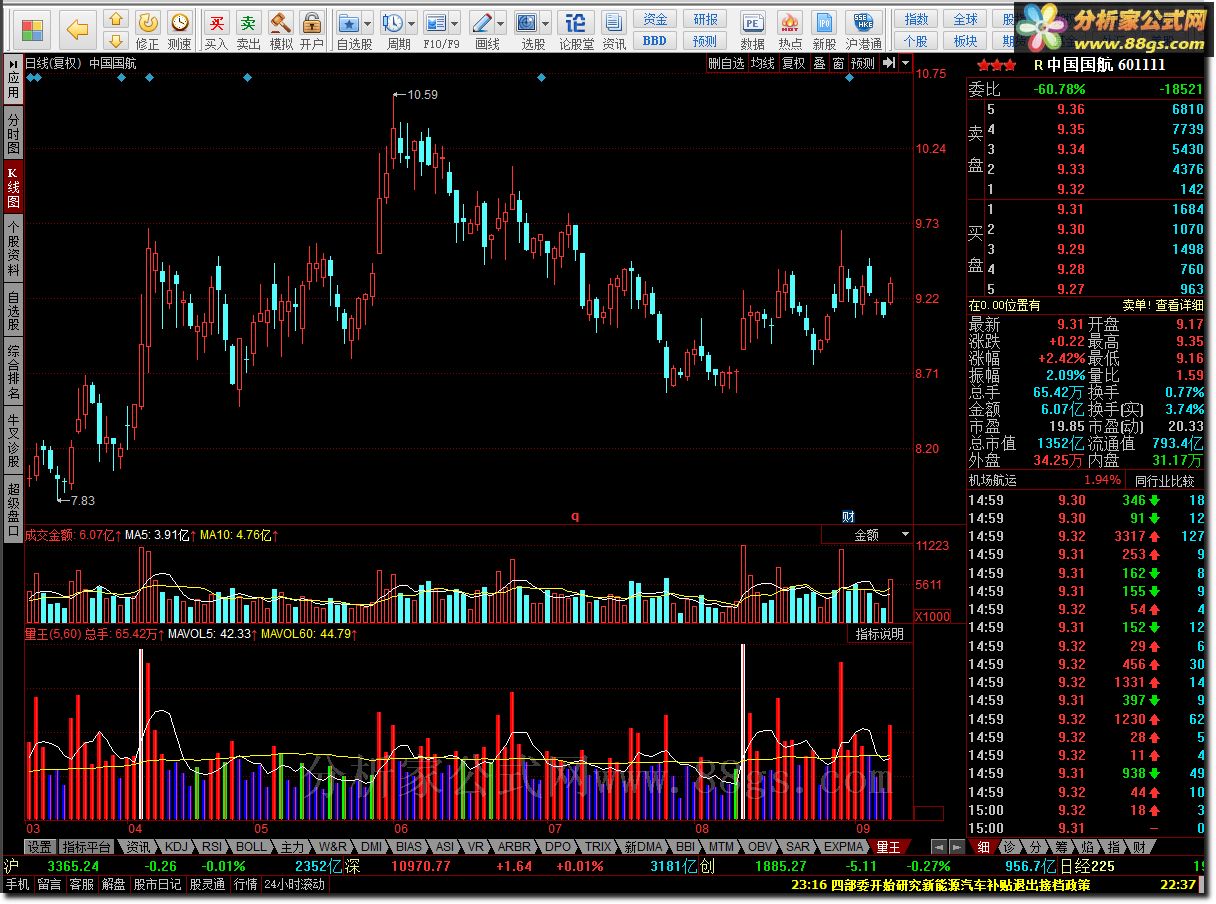Click the 指标说明 indicator description button

coord(879,634)
